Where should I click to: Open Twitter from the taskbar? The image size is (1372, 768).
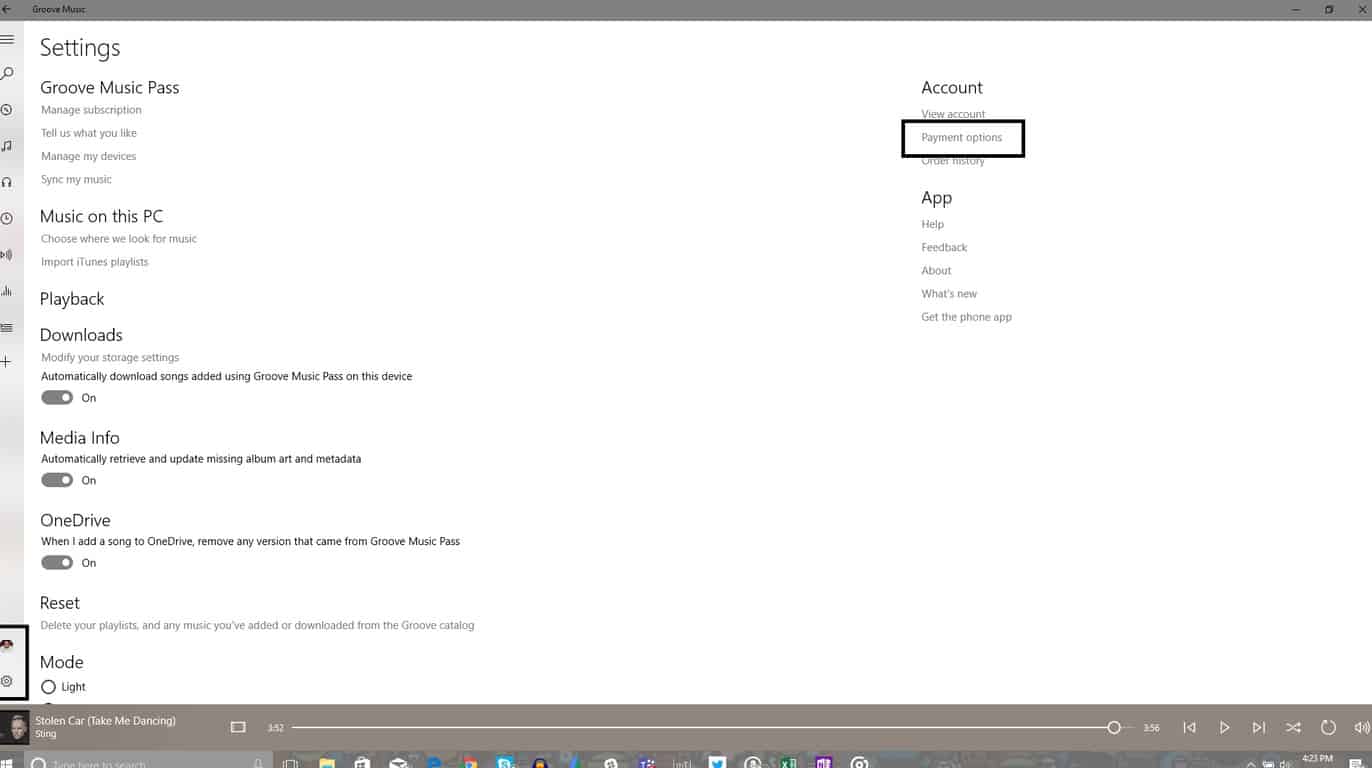[x=717, y=762]
